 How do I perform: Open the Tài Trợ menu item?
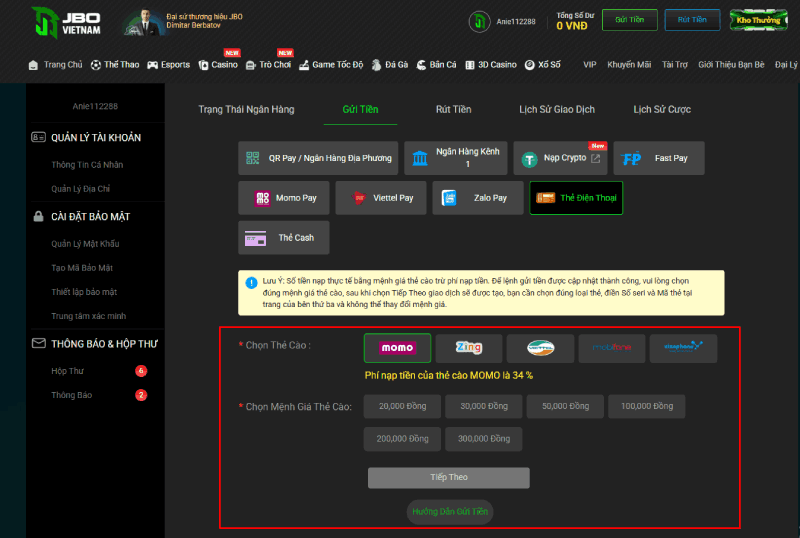[674, 65]
